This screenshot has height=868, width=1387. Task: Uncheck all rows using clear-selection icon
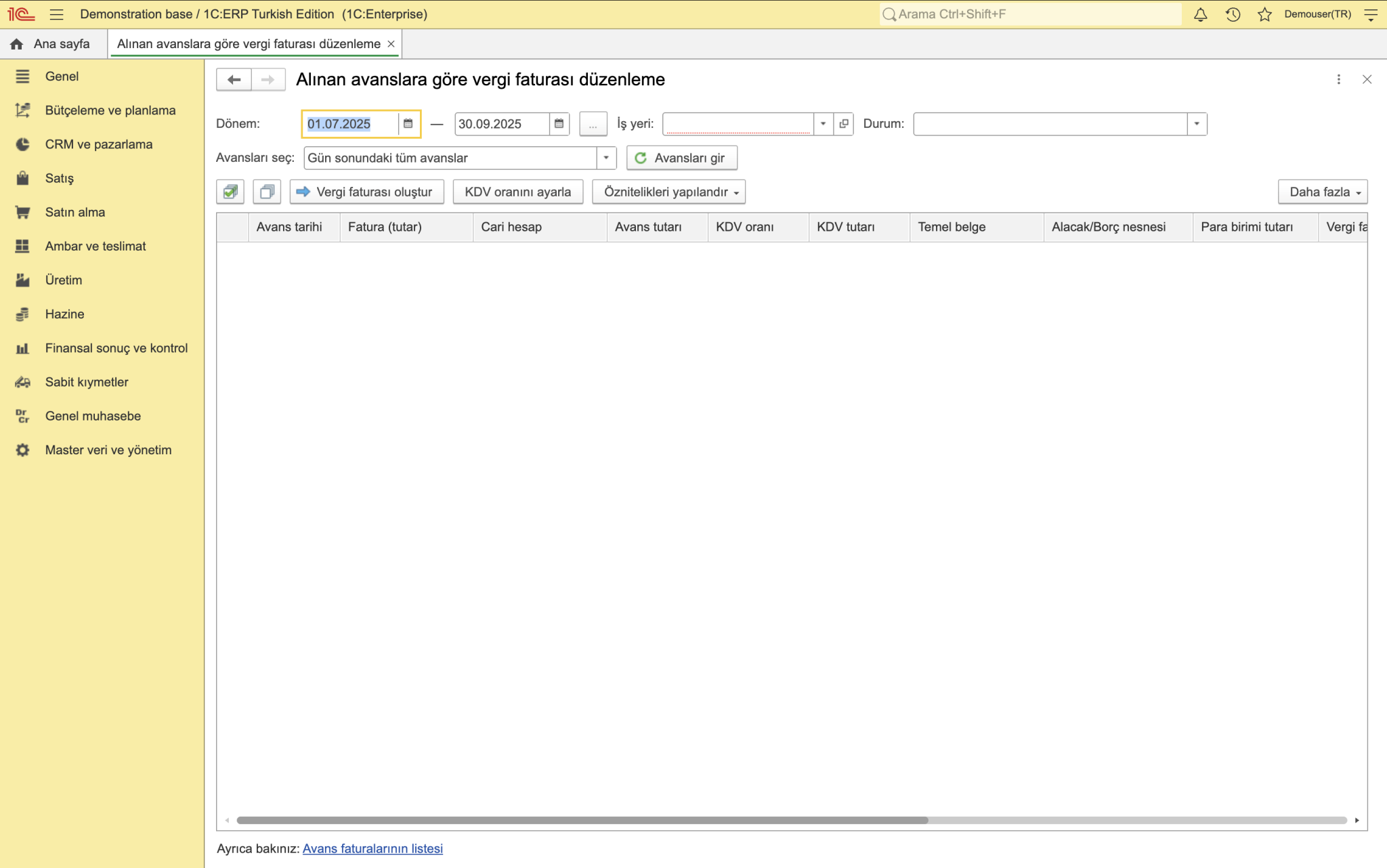click(x=267, y=192)
